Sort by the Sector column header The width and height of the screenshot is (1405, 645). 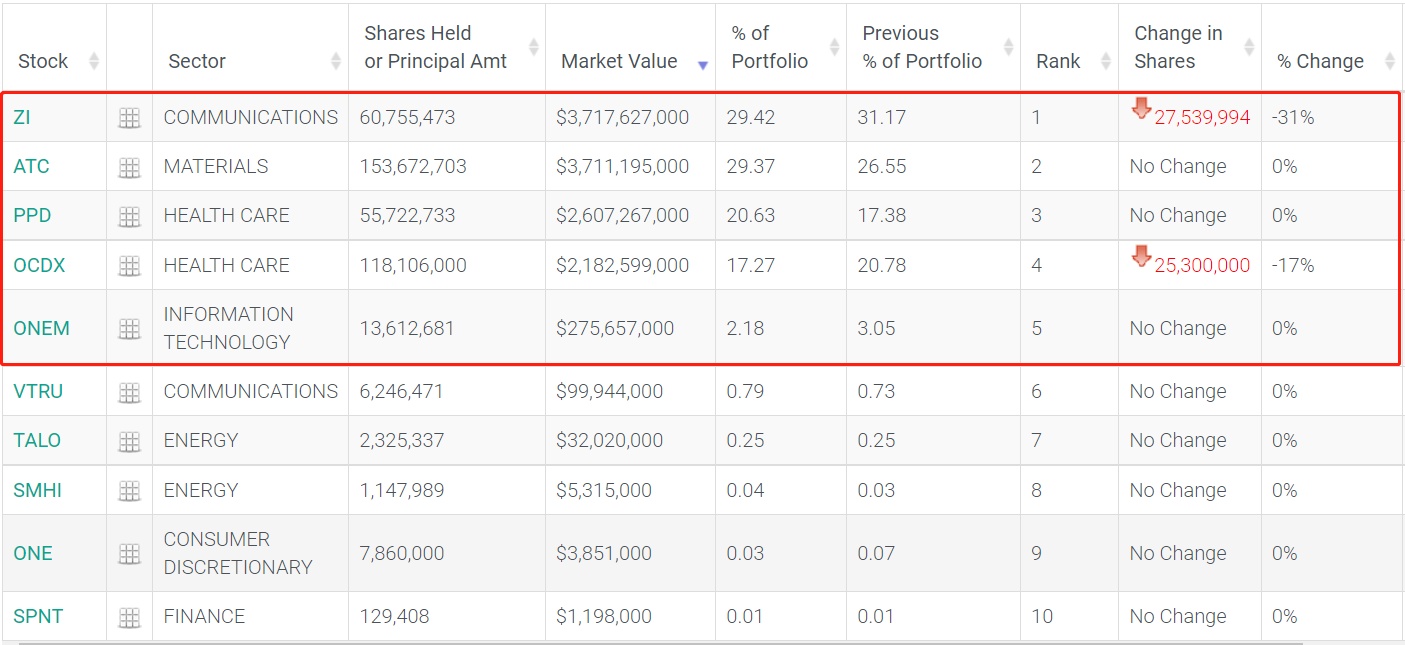197,61
